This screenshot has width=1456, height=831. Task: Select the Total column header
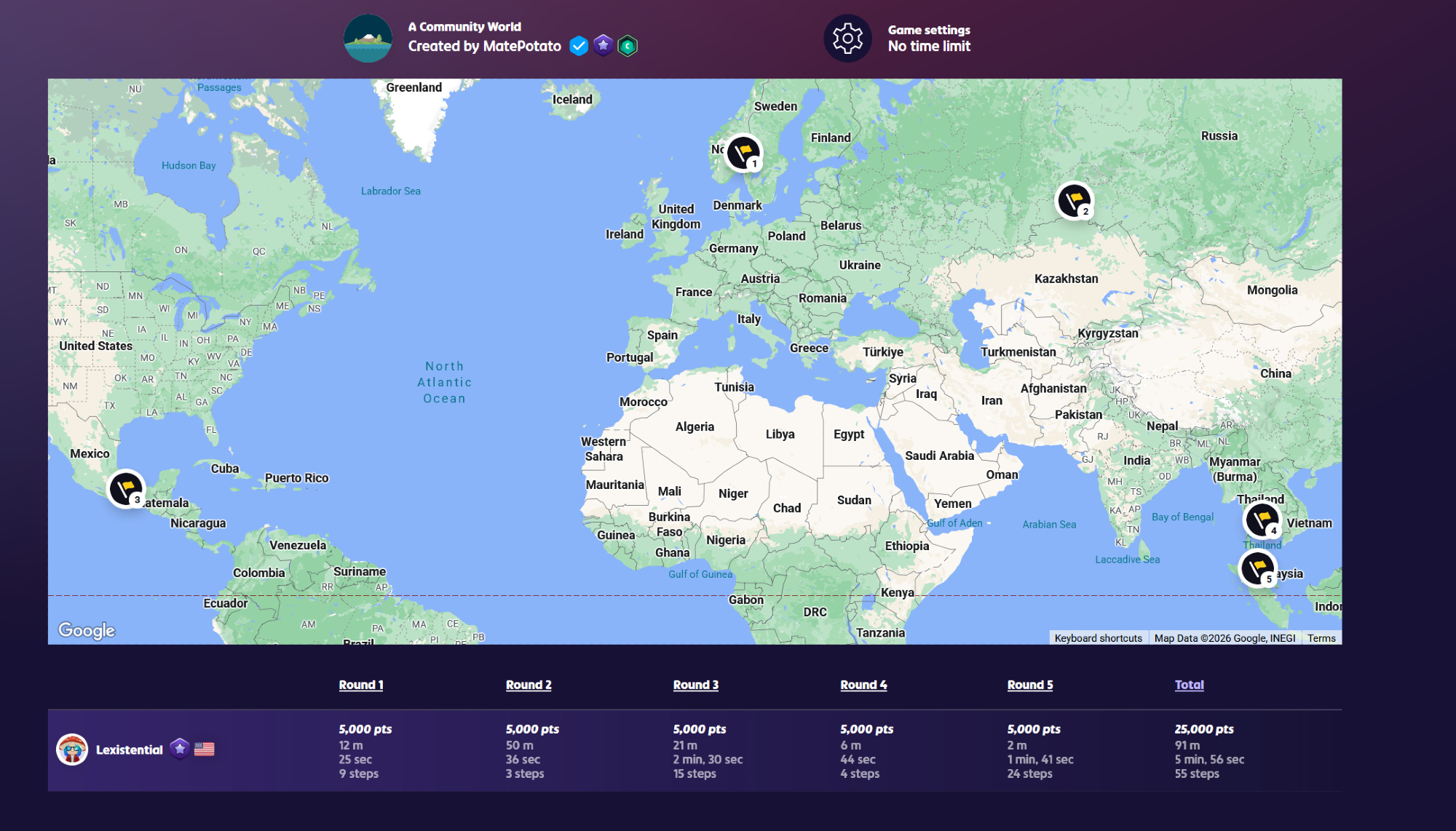pyautogui.click(x=1189, y=685)
